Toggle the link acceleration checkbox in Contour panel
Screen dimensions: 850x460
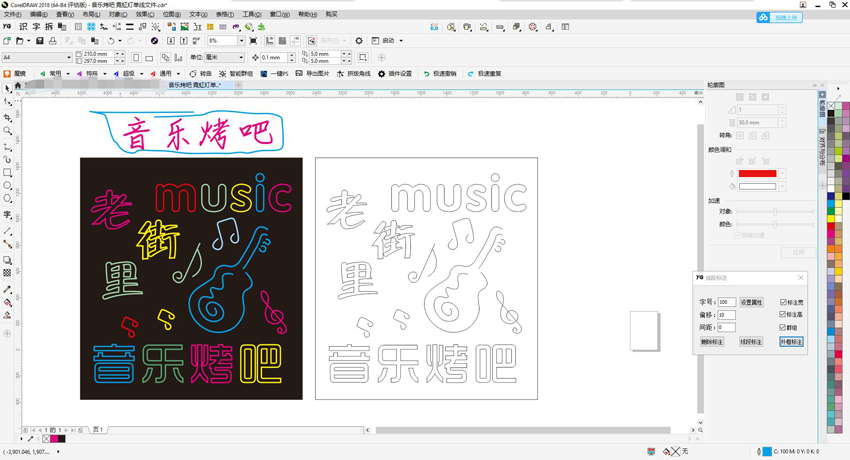click(x=737, y=235)
